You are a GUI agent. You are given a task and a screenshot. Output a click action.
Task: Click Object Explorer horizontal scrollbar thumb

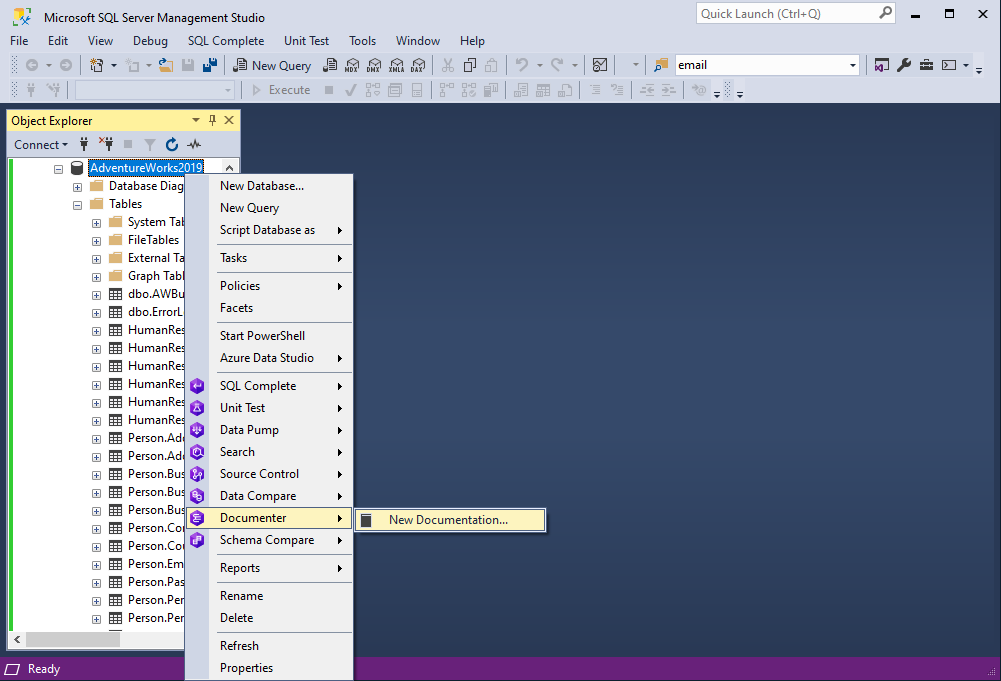pyautogui.click(x=73, y=639)
